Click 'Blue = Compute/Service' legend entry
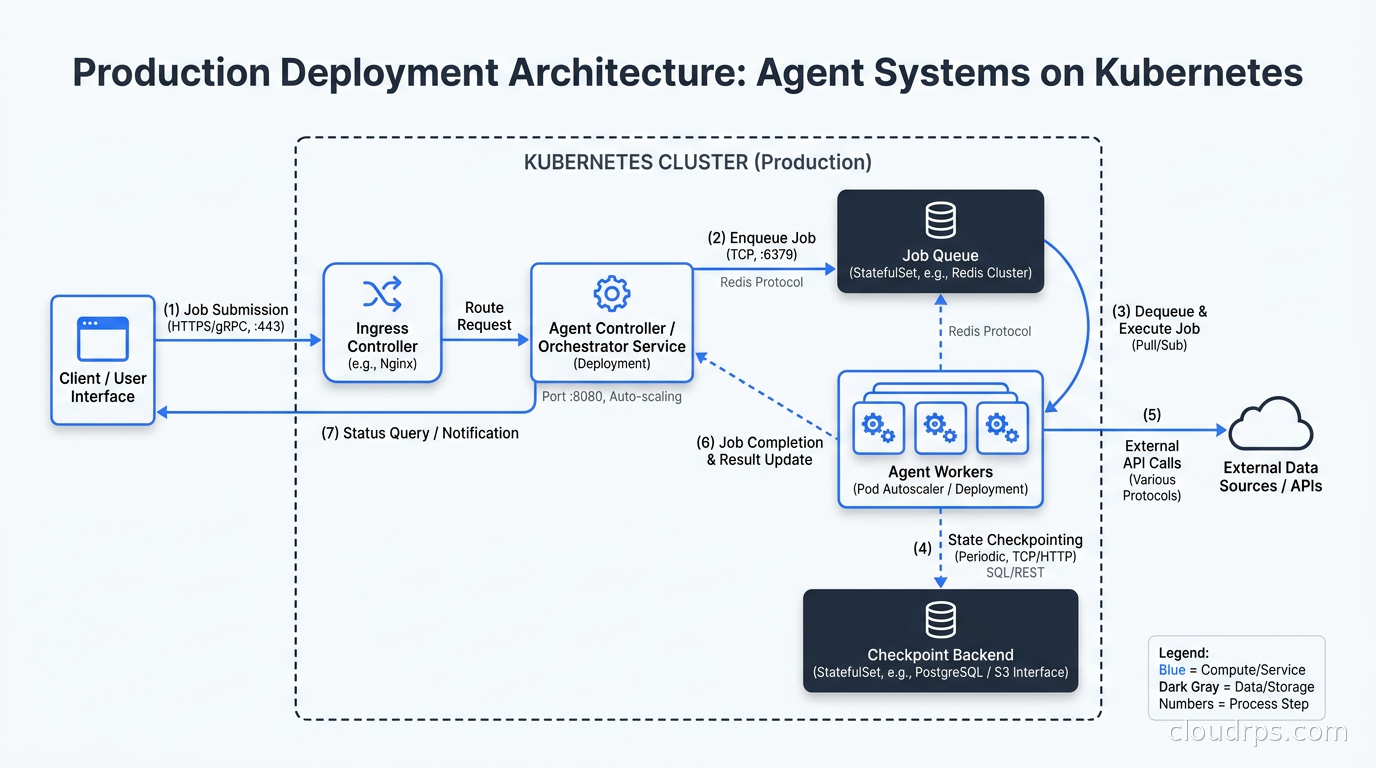The image size is (1376, 768). tap(1232, 670)
